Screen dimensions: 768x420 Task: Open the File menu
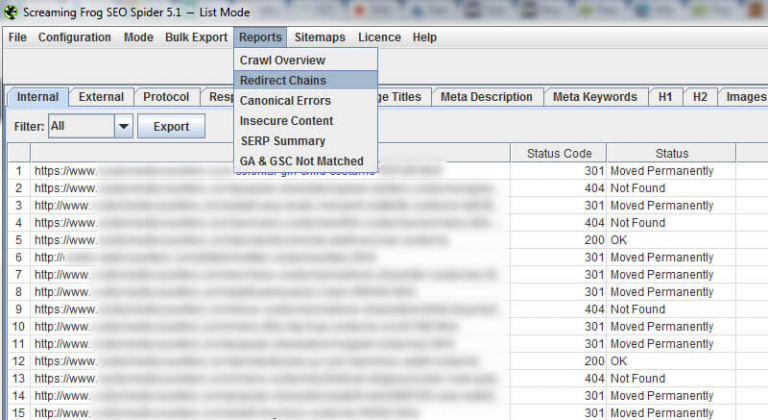[x=18, y=37]
